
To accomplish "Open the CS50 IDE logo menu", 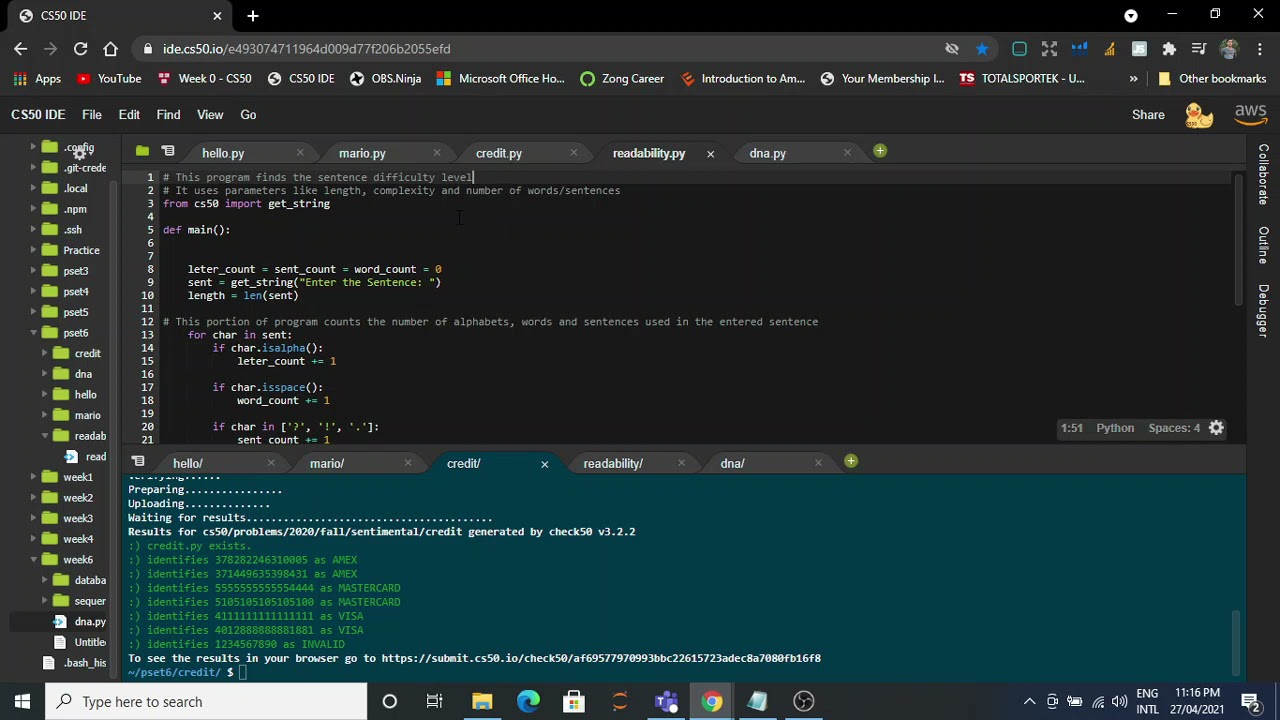I will coord(38,115).
